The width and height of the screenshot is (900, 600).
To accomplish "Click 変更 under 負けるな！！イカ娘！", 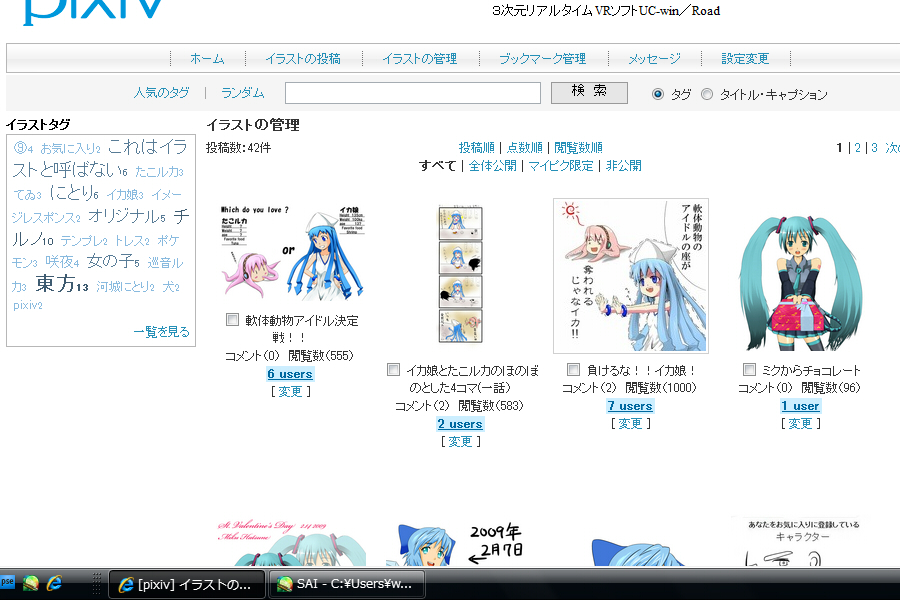I will pos(630,424).
